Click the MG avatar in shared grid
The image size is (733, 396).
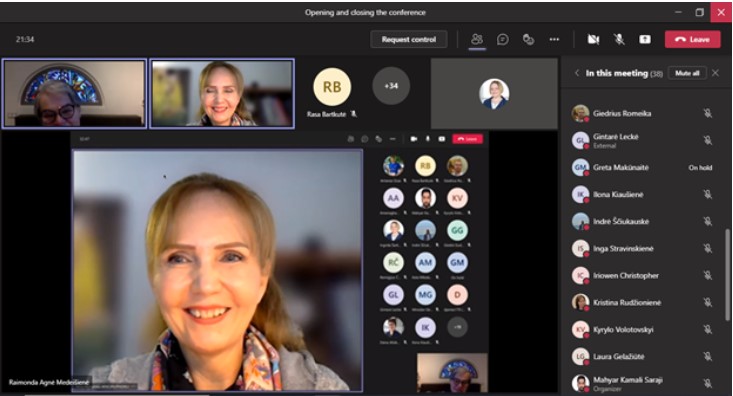click(x=425, y=295)
